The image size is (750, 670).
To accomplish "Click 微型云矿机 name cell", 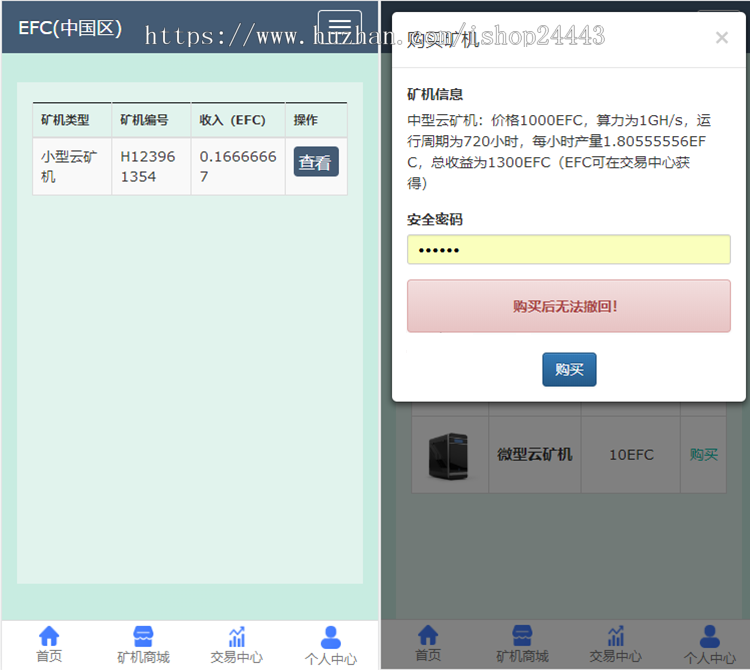I will [534, 454].
